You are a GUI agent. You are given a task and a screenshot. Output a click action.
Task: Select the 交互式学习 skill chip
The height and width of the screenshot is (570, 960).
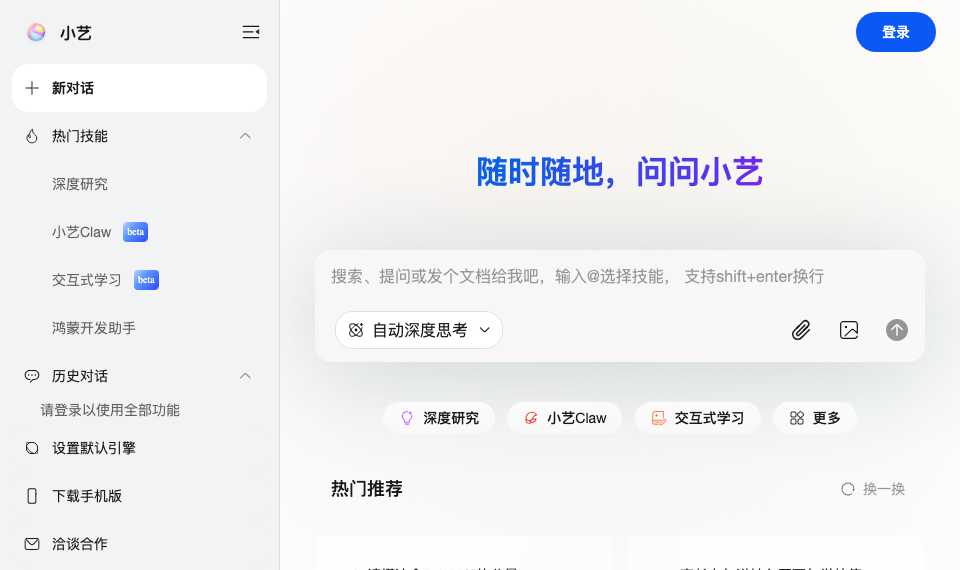(x=697, y=418)
